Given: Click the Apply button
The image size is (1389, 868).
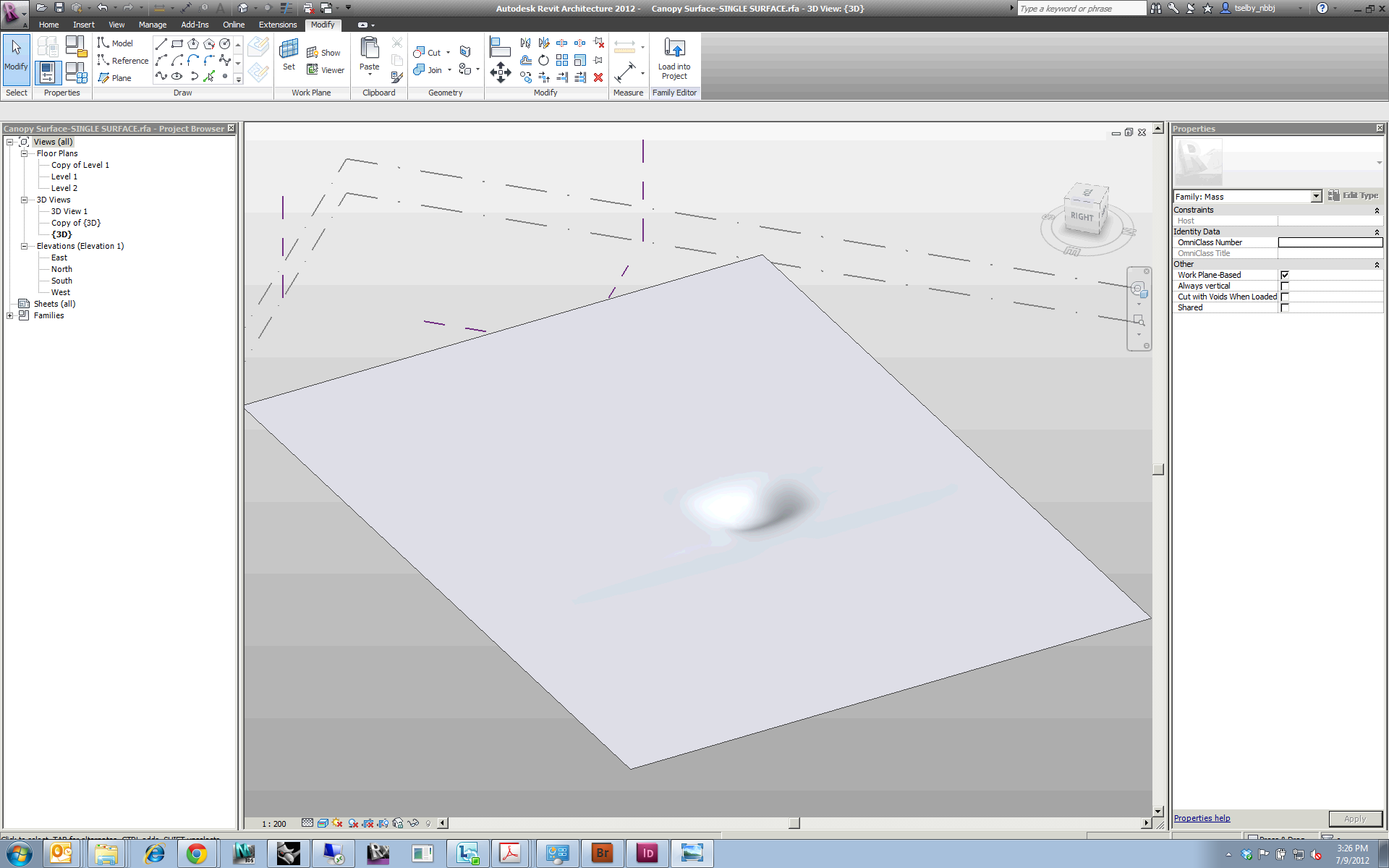Looking at the screenshot, I should (x=1355, y=819).
